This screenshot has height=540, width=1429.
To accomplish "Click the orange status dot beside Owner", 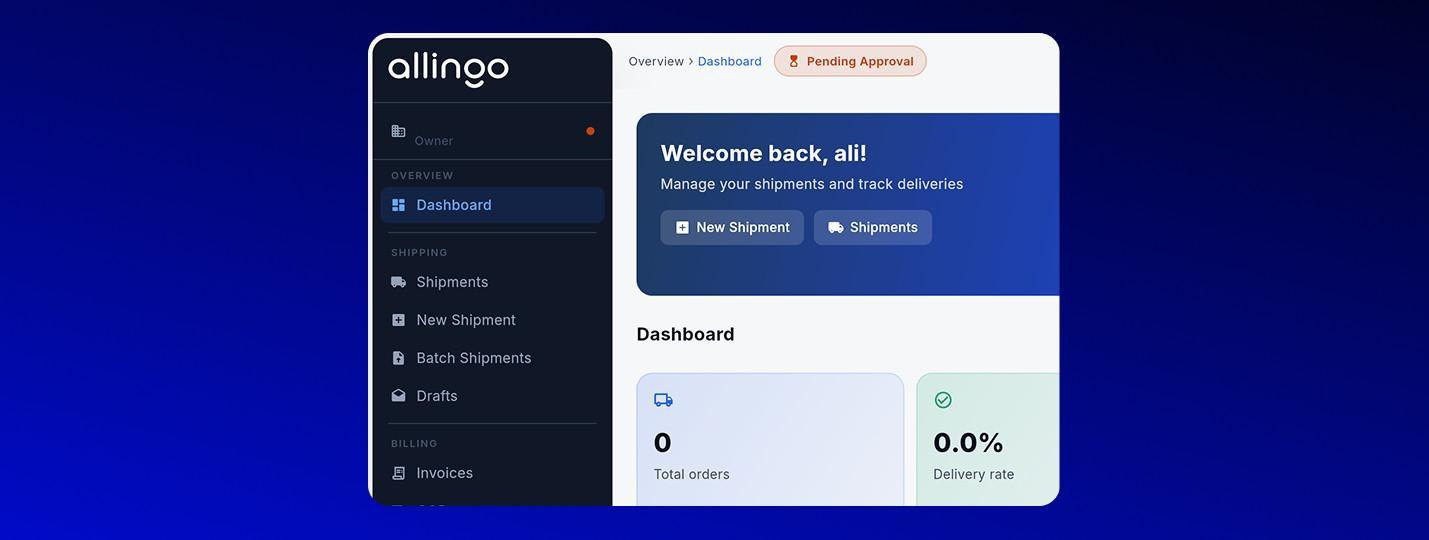I will 590,131.
